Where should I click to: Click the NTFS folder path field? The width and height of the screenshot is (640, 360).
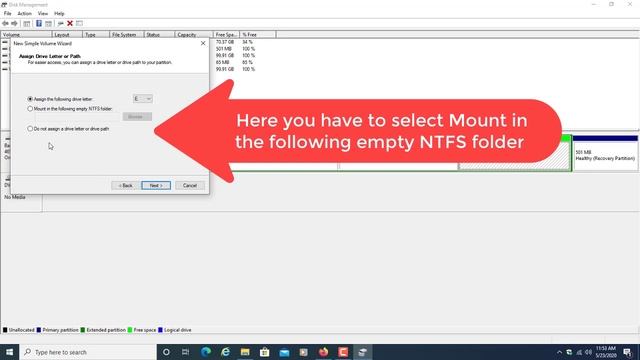78,117
